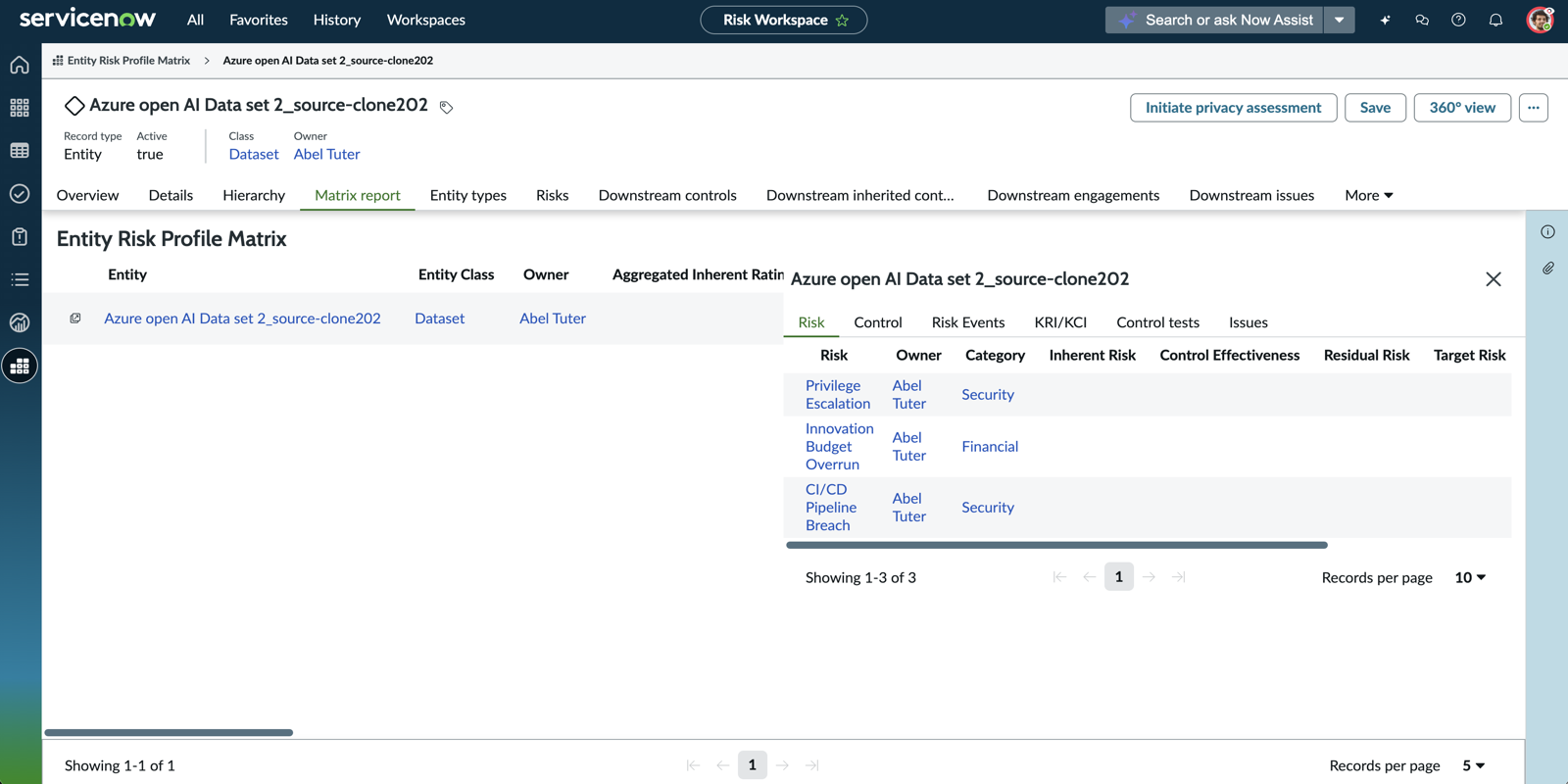Viewport: 1568px width, 784px height.
Task: Go to first page in risk panel
Action: pos(1059,577)
